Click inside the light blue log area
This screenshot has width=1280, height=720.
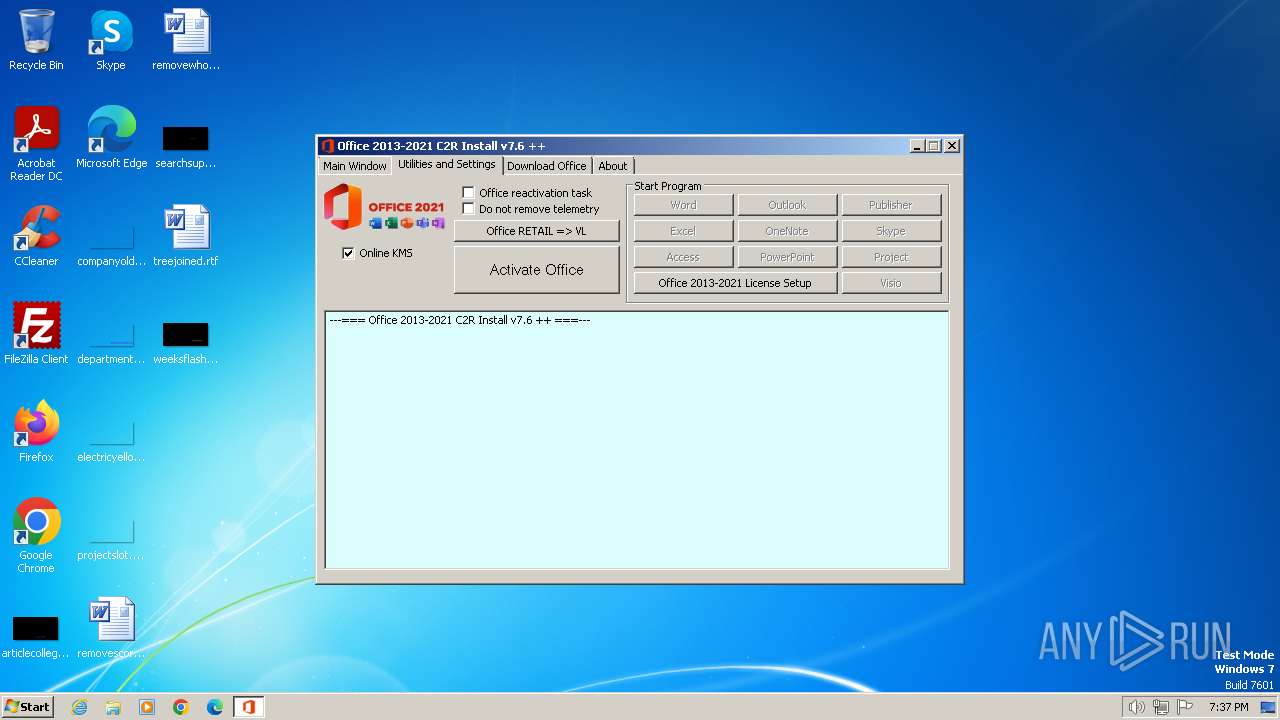point(637,440)
